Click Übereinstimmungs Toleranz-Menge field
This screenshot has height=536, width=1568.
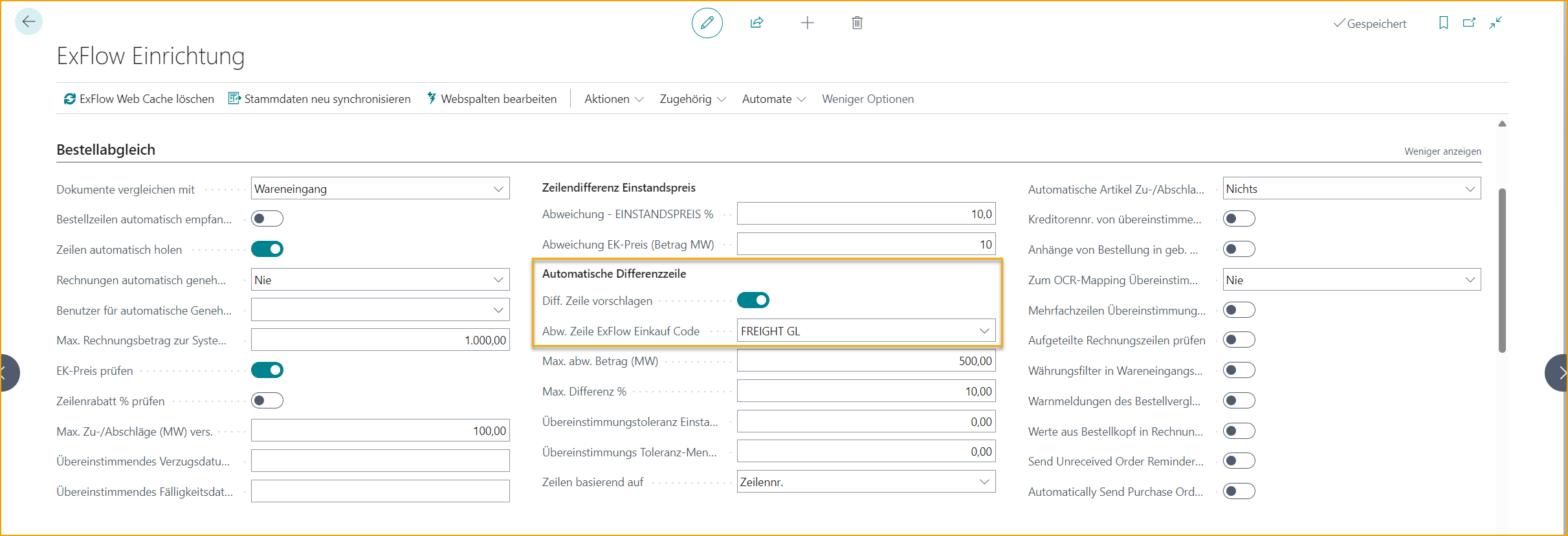[866, 451]
